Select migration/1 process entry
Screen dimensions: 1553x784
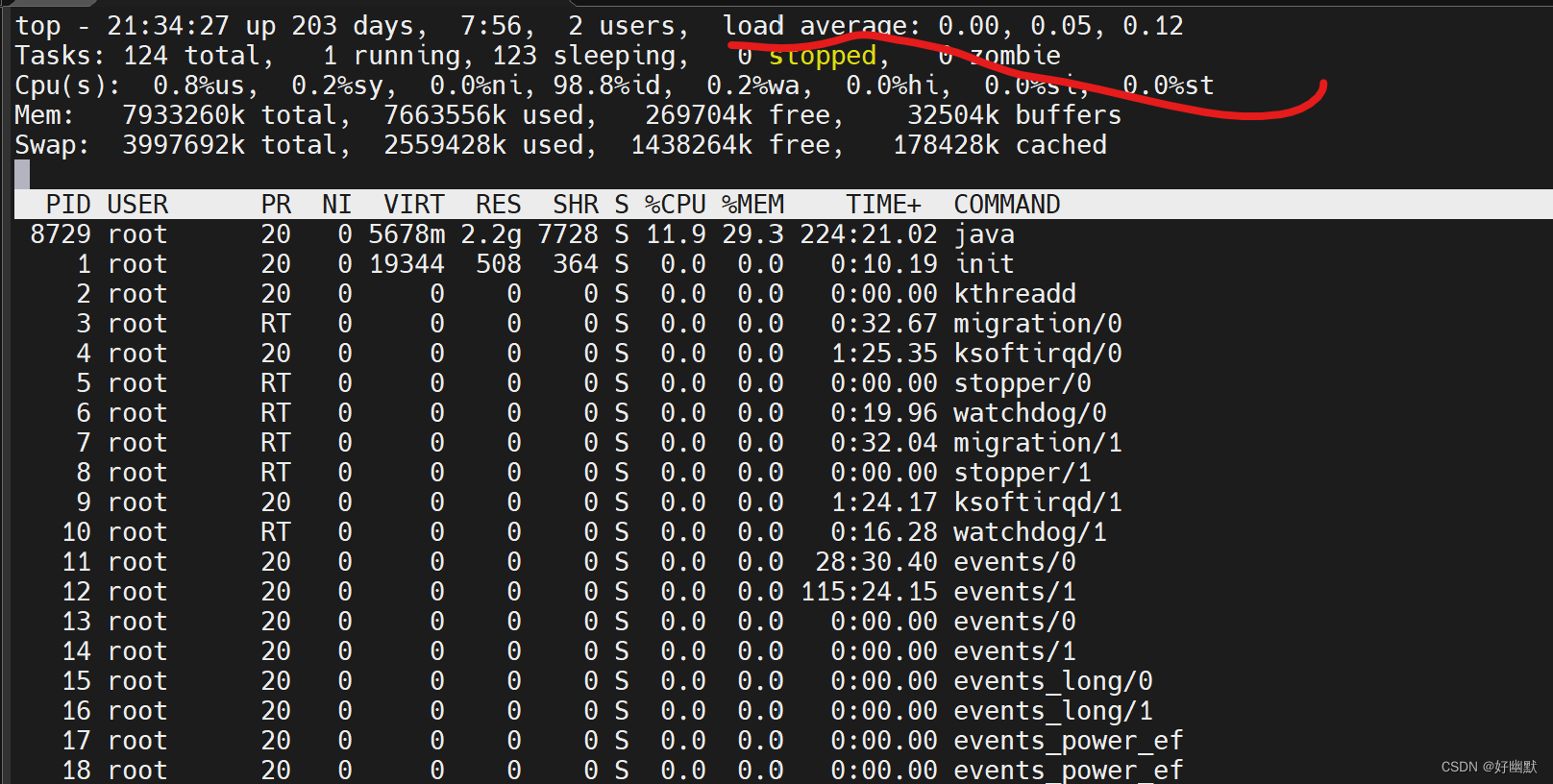click(1038, 443)
